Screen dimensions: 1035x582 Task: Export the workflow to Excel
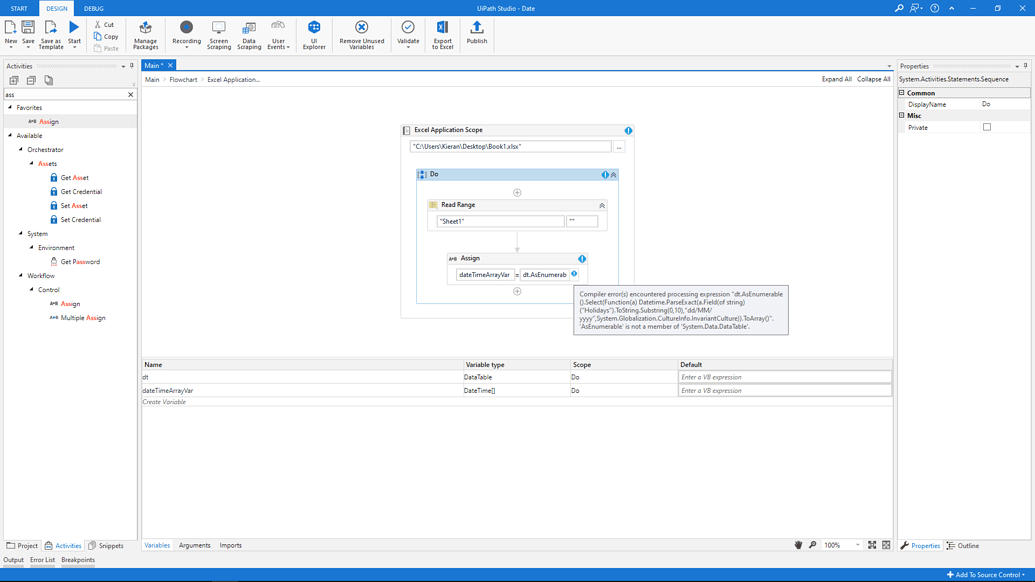tap(442, 32)
